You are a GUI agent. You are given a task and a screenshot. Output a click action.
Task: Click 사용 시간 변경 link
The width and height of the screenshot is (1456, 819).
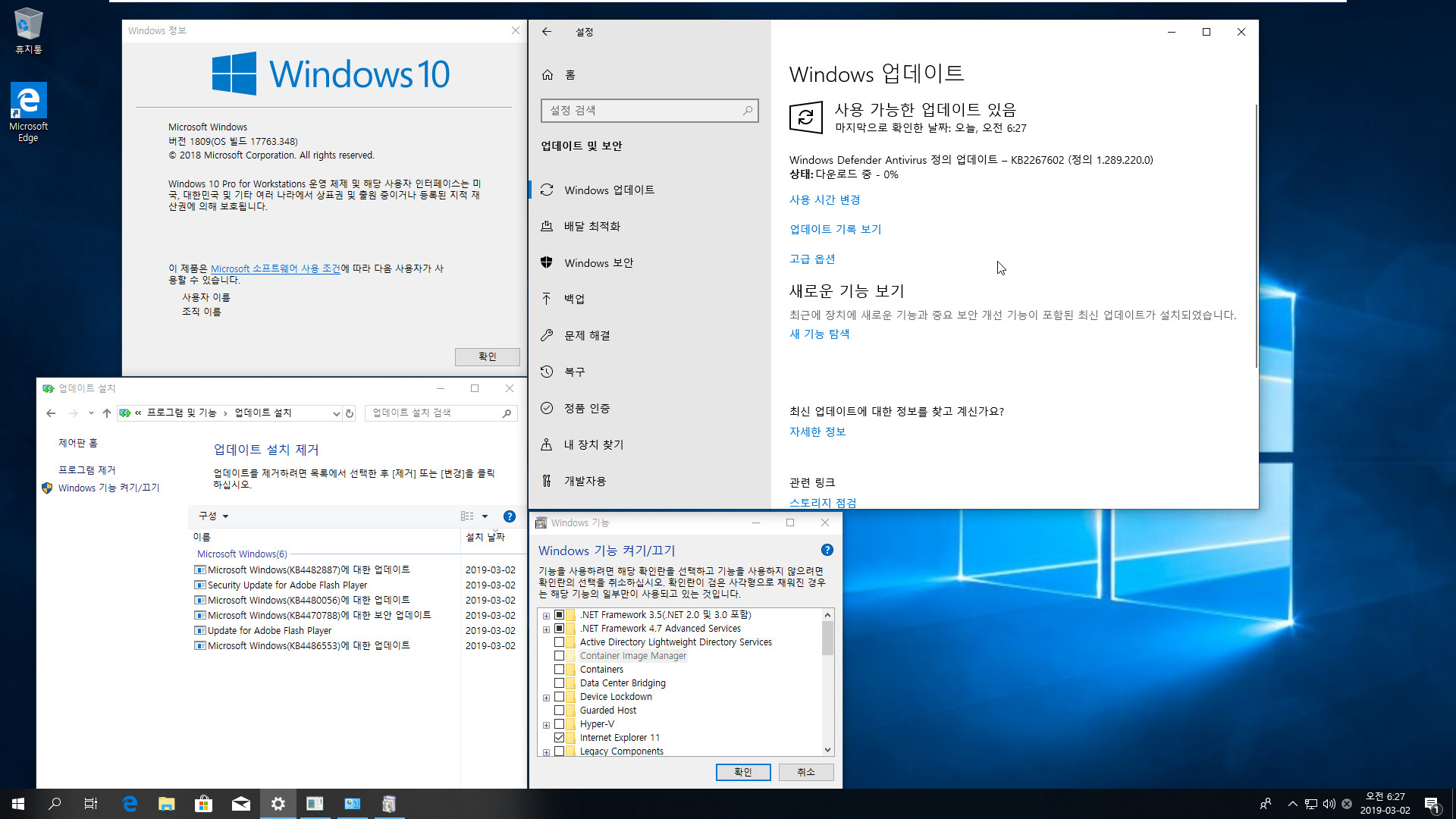click(824, 200)
